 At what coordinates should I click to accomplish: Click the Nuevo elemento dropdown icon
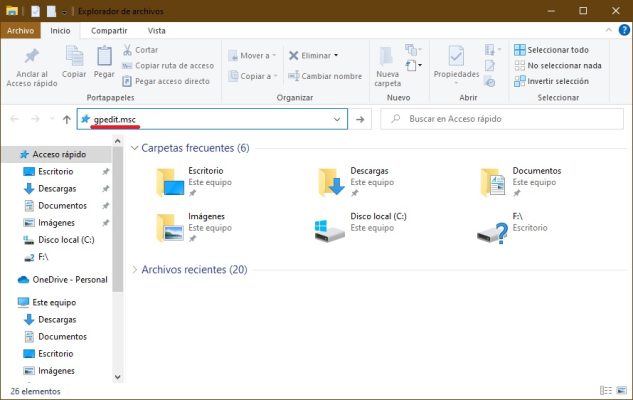(413, 50)
